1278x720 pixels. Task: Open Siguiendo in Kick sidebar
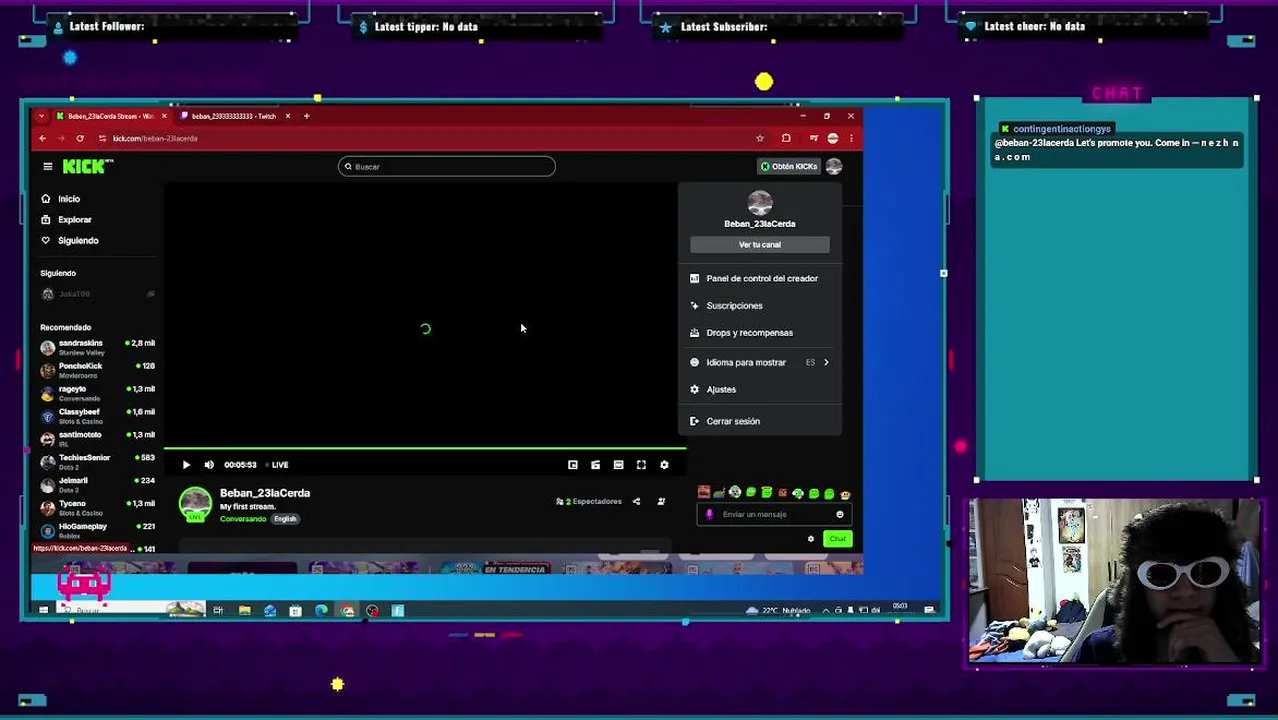coord(70,241)
